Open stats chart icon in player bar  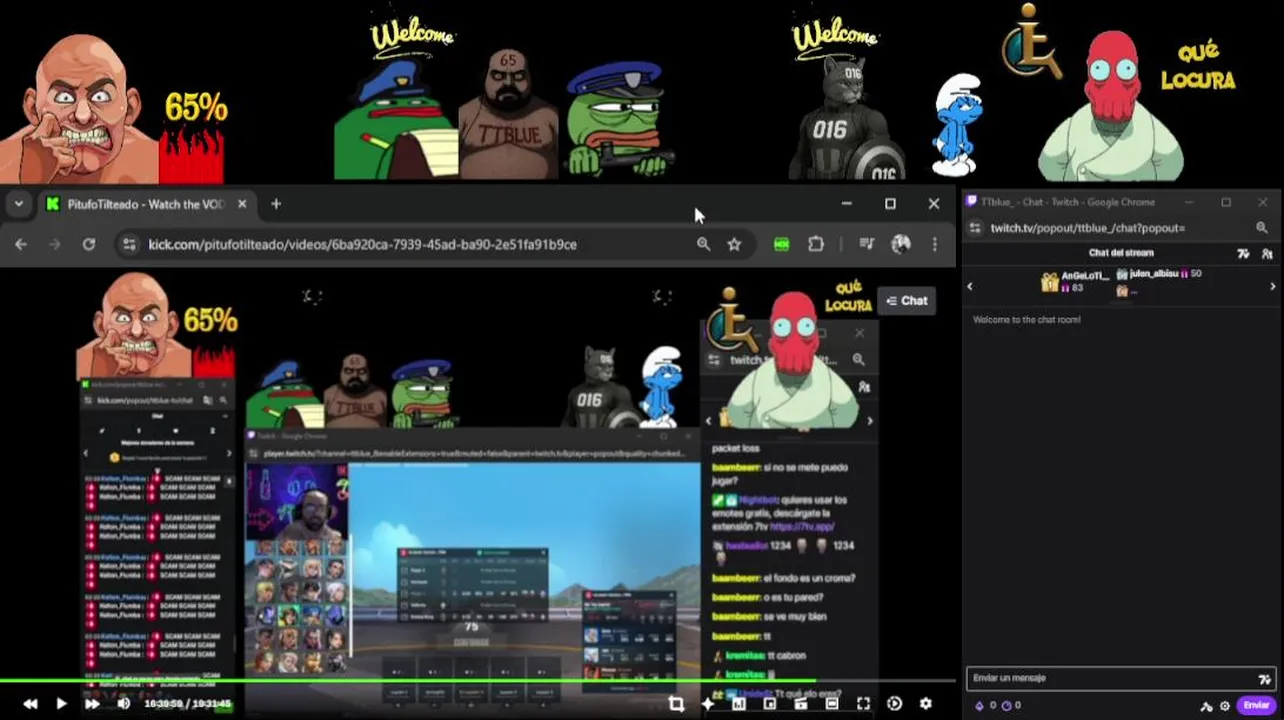pos(739,704)
